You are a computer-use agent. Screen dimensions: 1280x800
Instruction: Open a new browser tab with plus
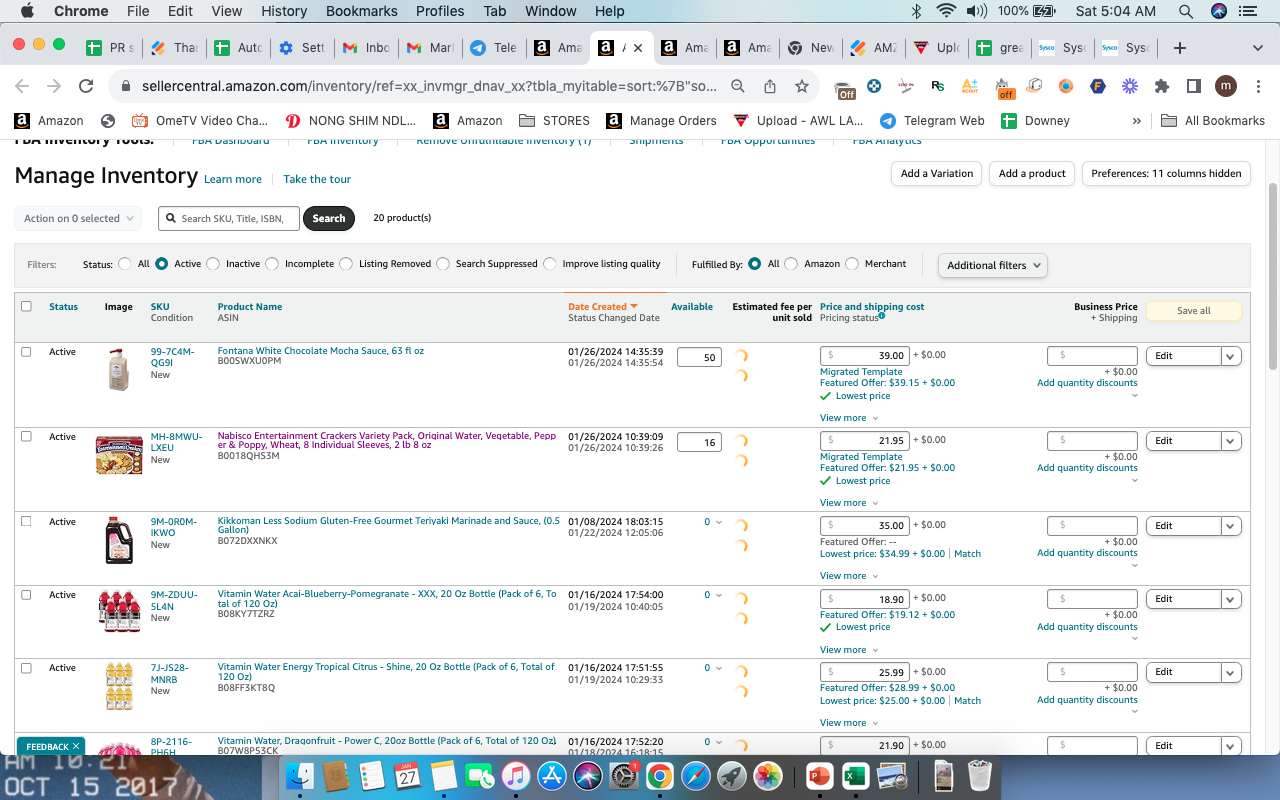1180,48
